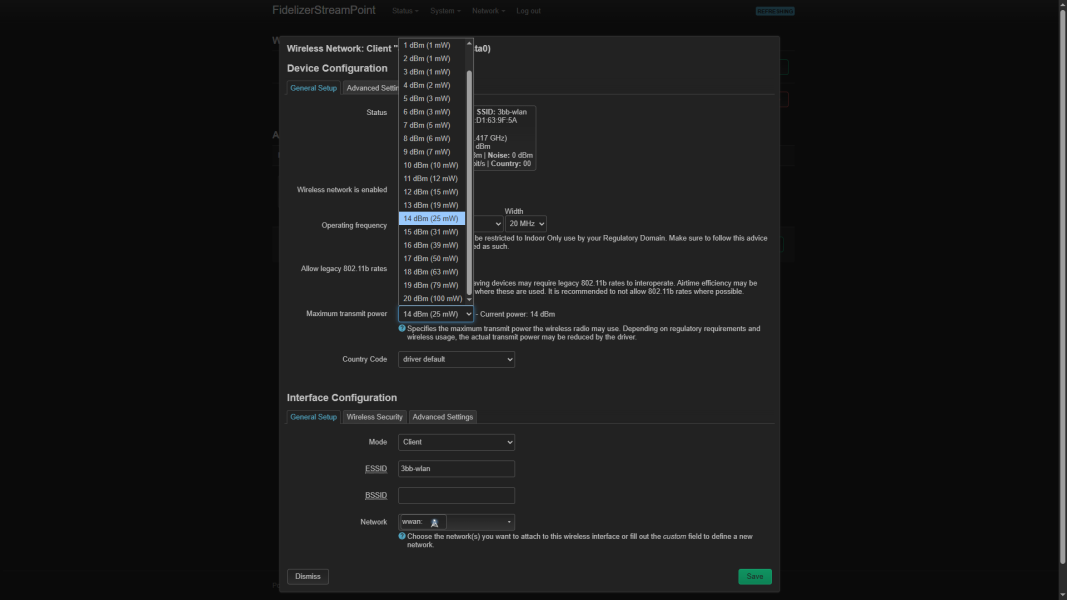The width and height of the screenshot is (1067, 600).
Task: Click the REFRESHING indicator badge in header
Action: (775, 11)
